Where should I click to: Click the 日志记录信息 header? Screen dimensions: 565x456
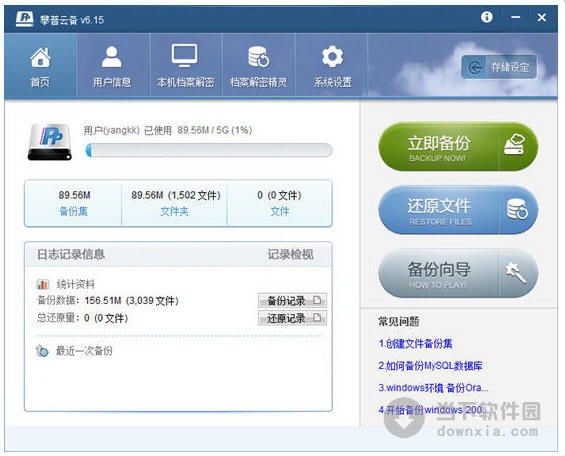71,254
